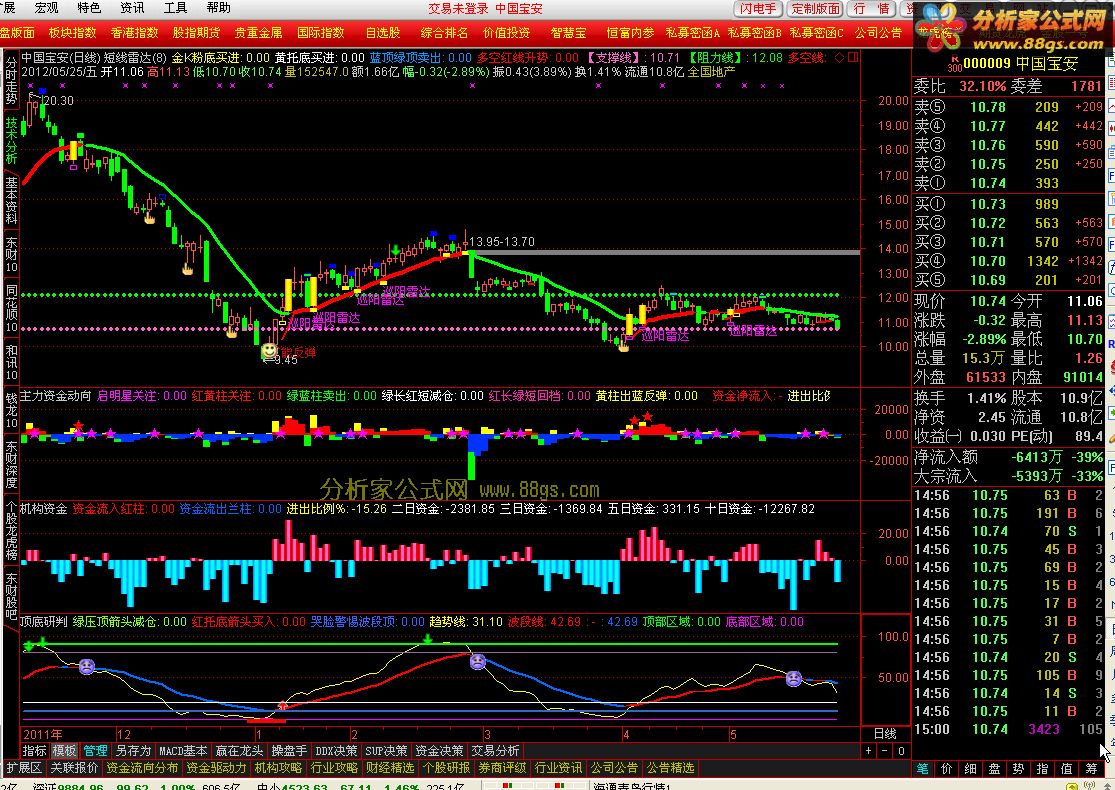1115x790 pixels.
Task: Open the 智慧宝 toolbar item
Action: 568,33
